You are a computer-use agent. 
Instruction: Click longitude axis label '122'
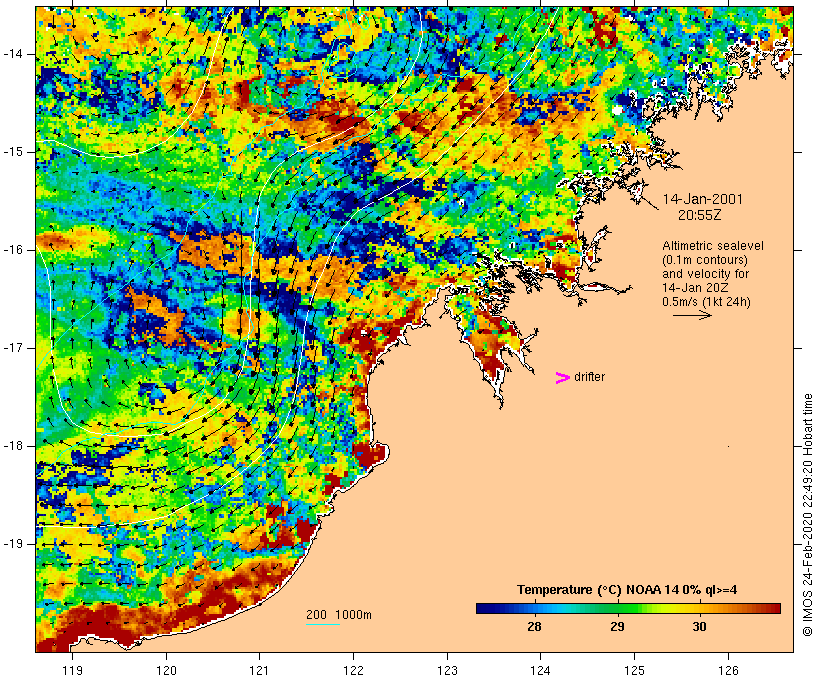coord(354,670)
